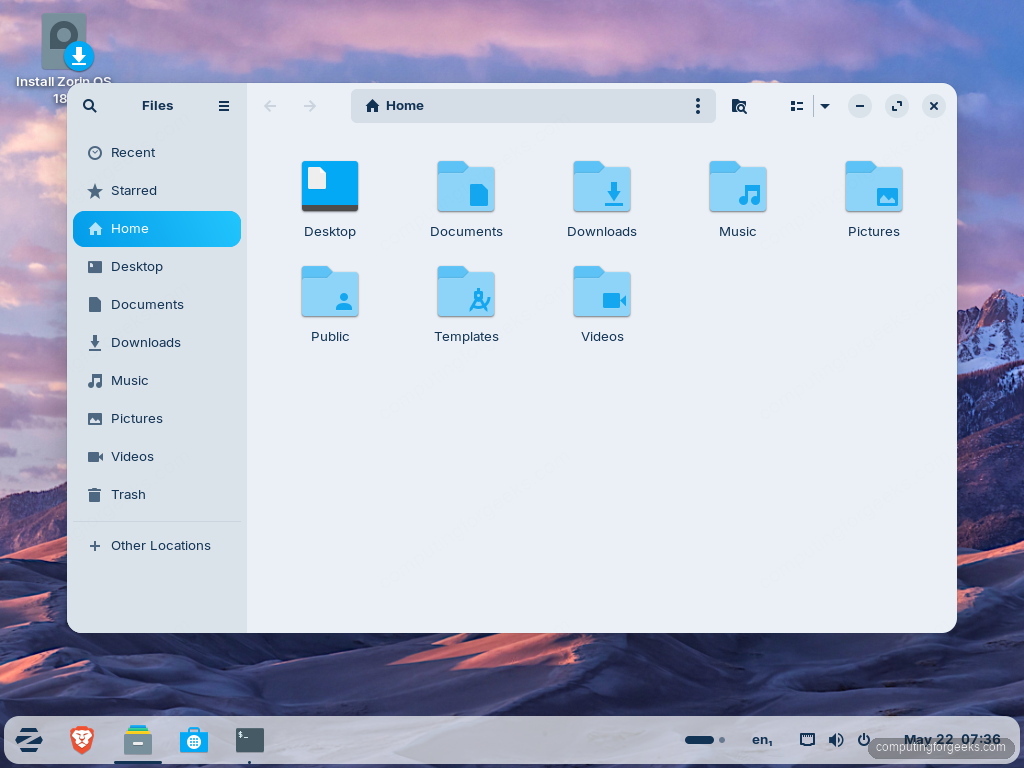This screenshot has height=768, width=1024.
Task: Select the Desktop folder icon in main view
Action: point(330,186)
